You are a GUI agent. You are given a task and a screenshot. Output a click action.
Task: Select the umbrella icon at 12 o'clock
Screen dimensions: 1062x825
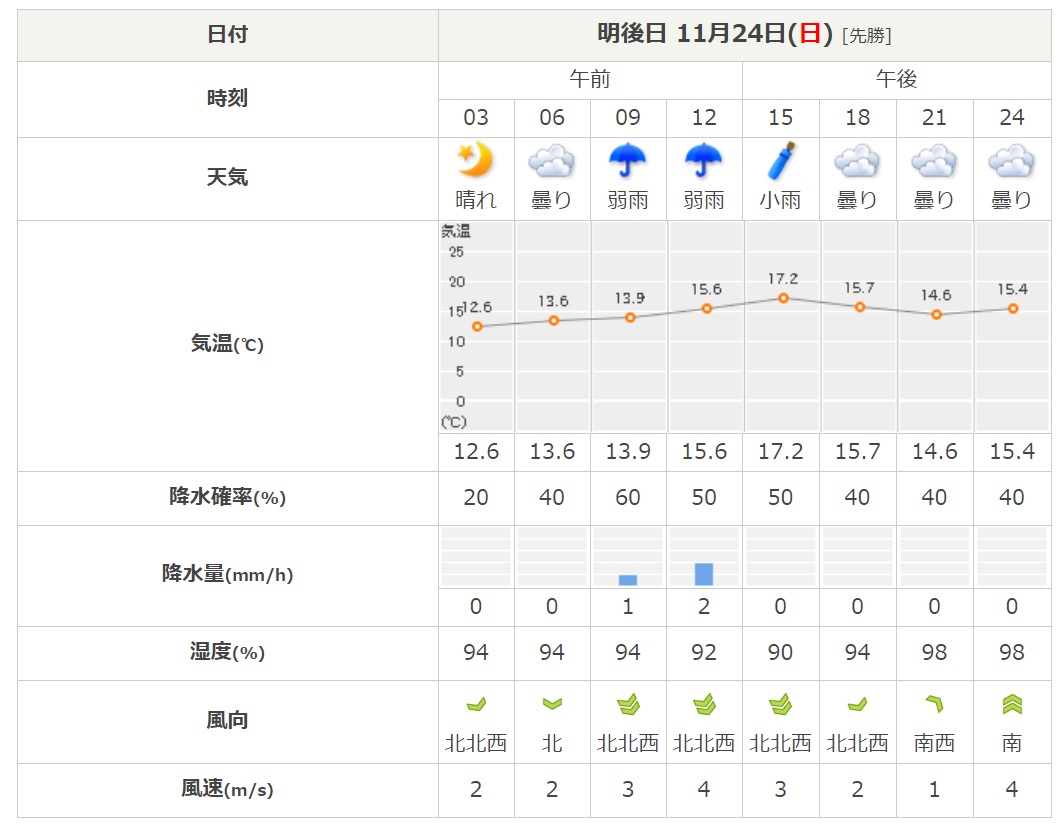pyautogui.click(x=704, y=160)
